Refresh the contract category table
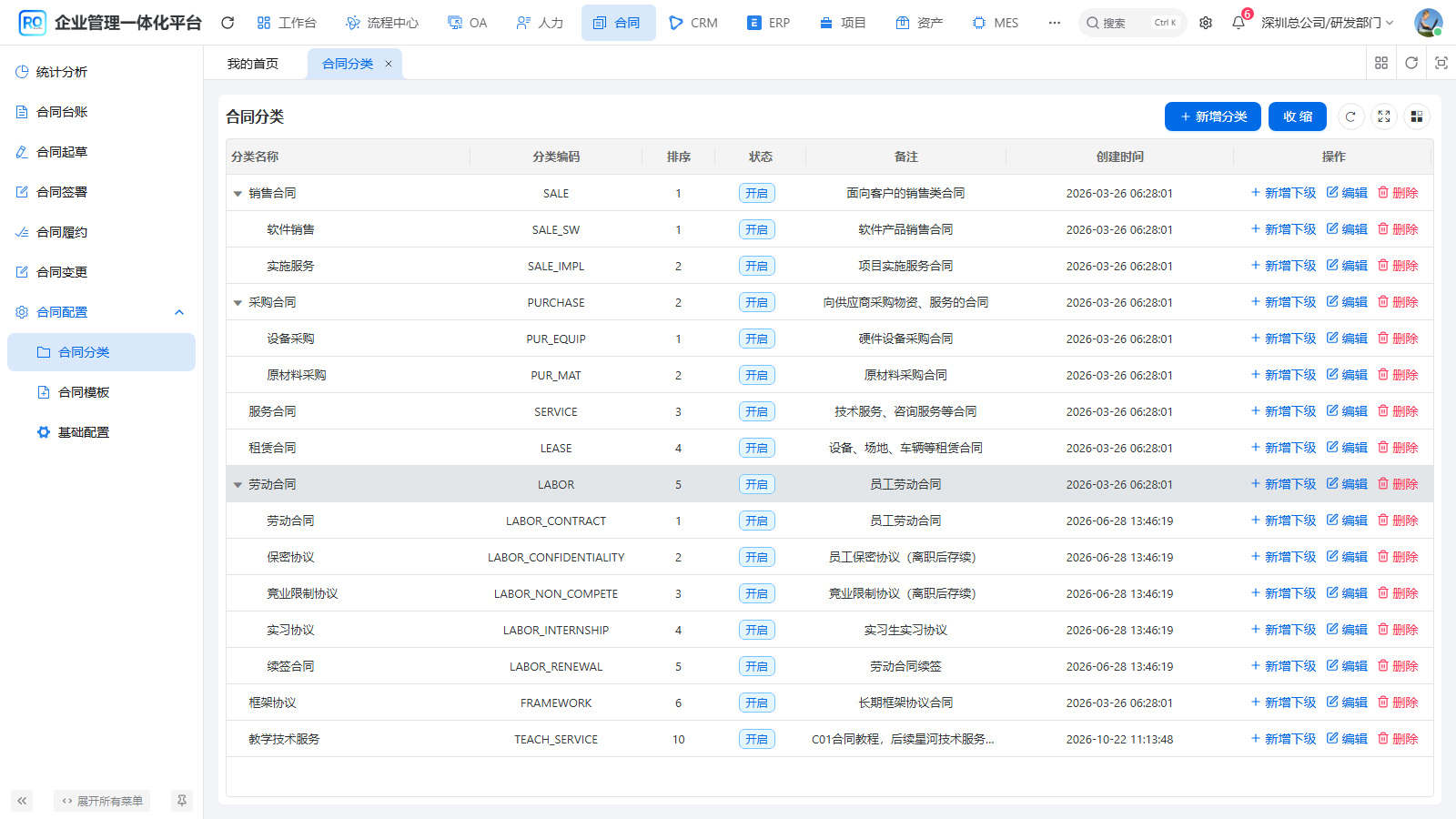Image resolution: width=1456 pixels, height=819 pixels. click(x=1350, y=116)
